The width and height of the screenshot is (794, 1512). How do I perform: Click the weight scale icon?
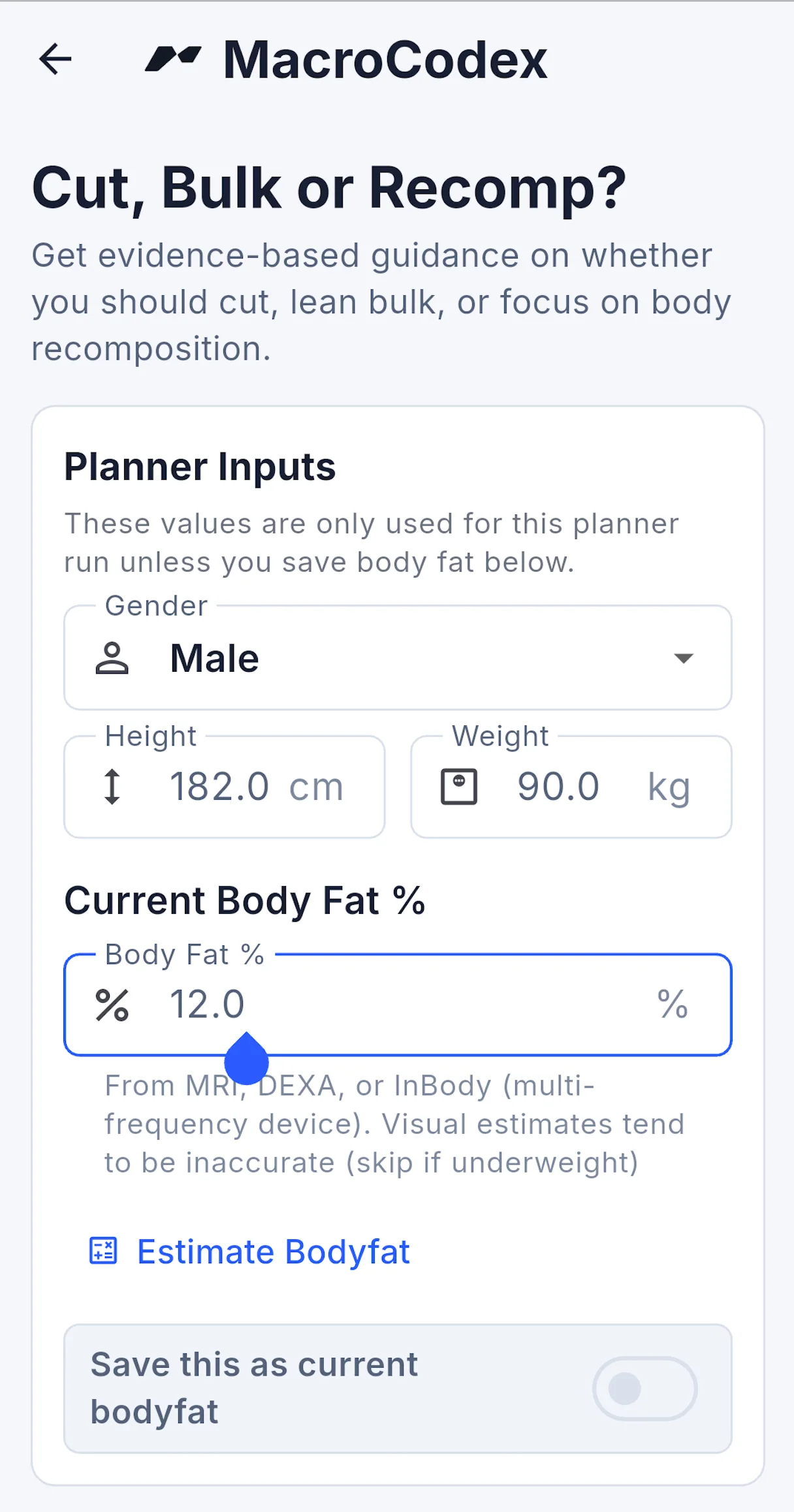[459, 787]
